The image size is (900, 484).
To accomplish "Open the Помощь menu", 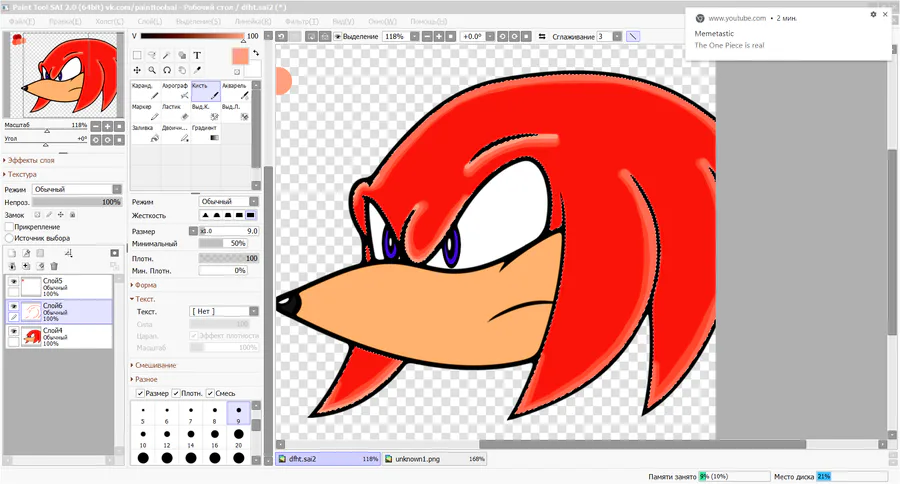I will coord(428,21).
